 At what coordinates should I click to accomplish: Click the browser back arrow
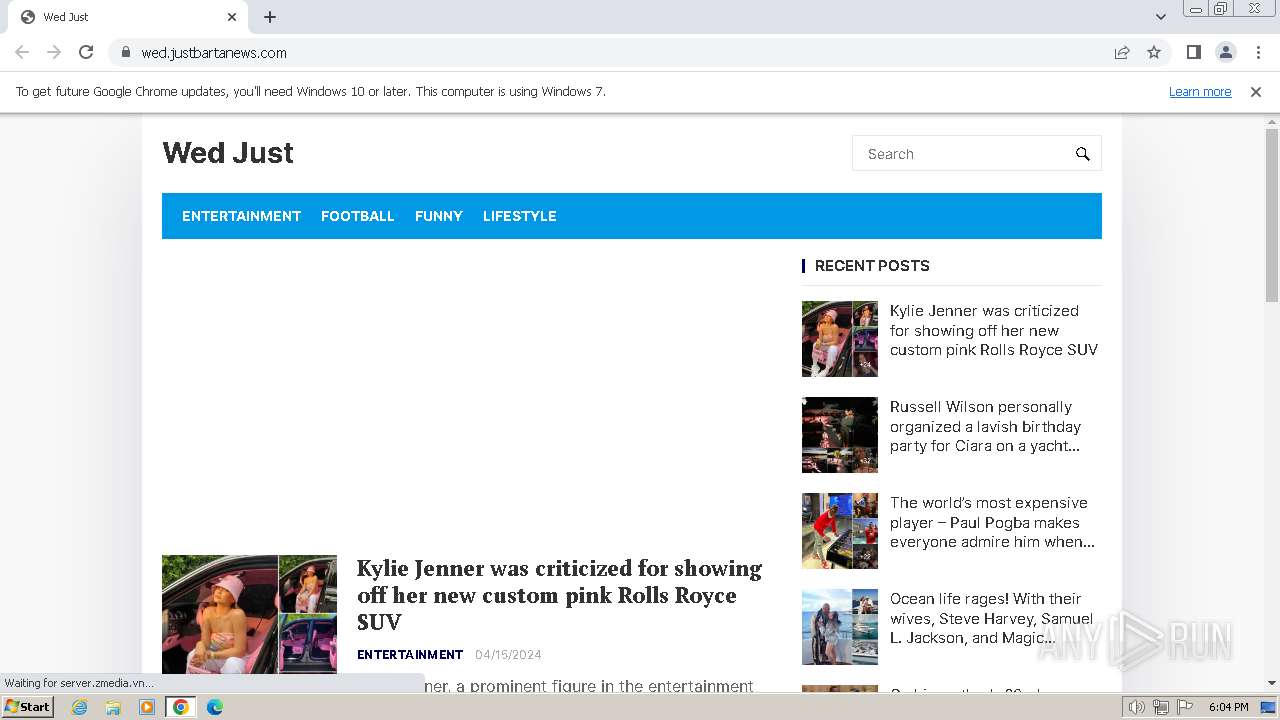click(x=22, y=52)
